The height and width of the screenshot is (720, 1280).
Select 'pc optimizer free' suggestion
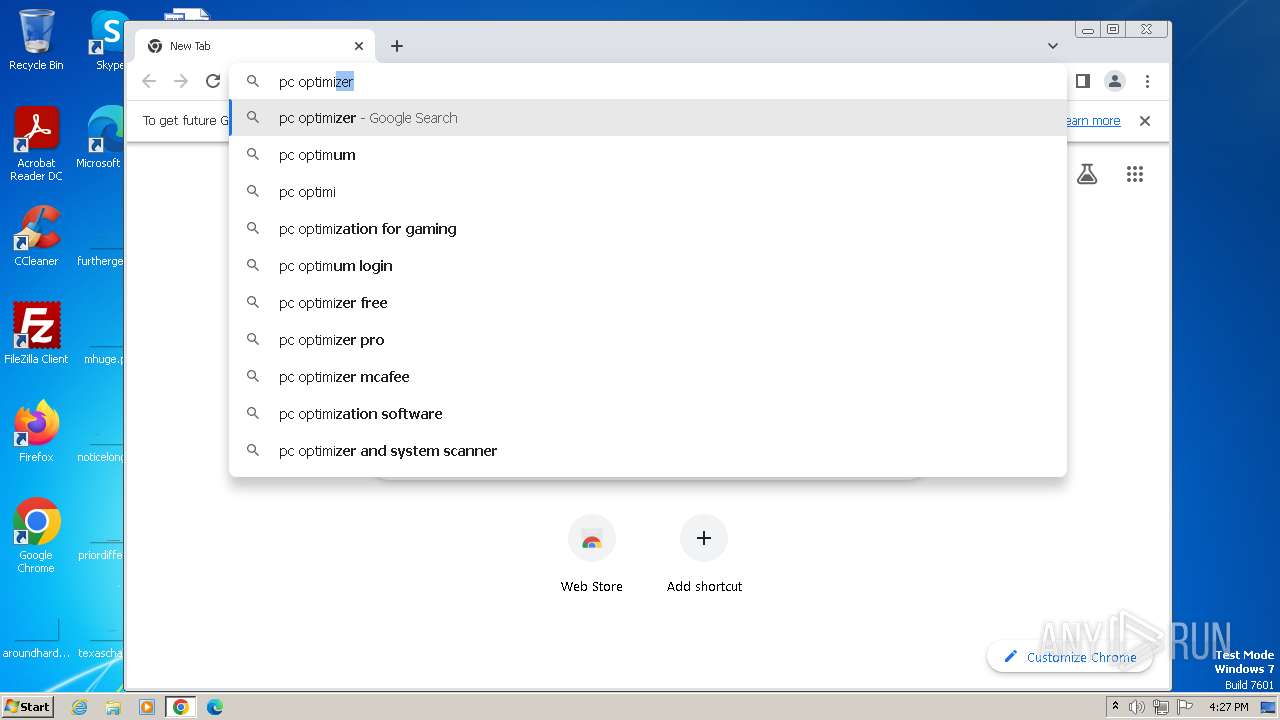[x=648, y=303]
